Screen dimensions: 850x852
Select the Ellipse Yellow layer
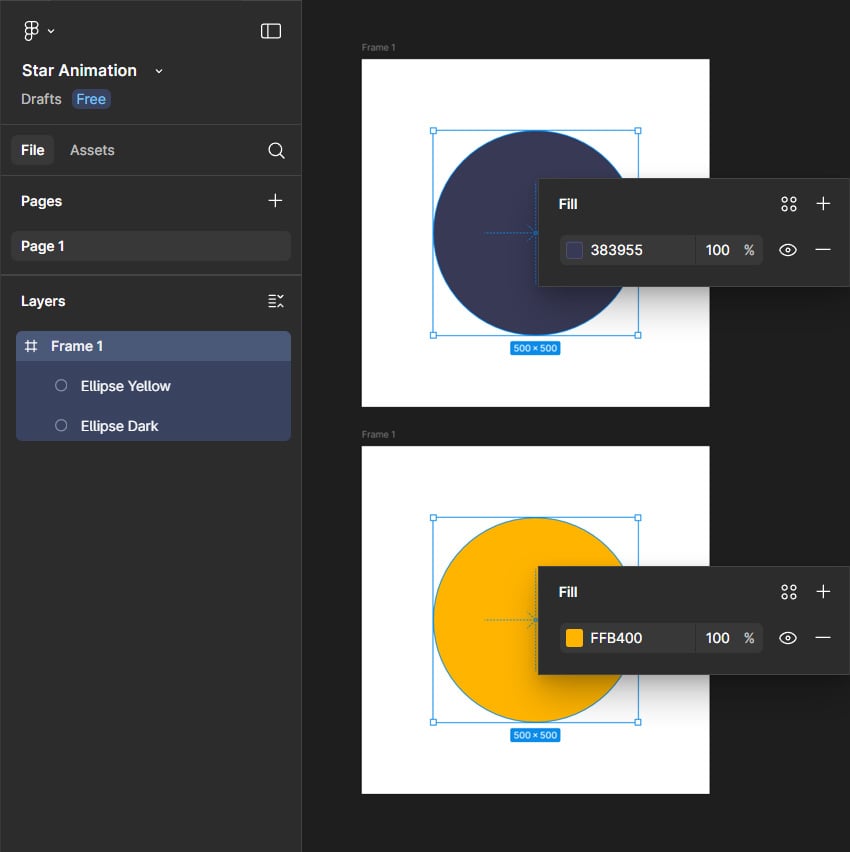[126, 386]
